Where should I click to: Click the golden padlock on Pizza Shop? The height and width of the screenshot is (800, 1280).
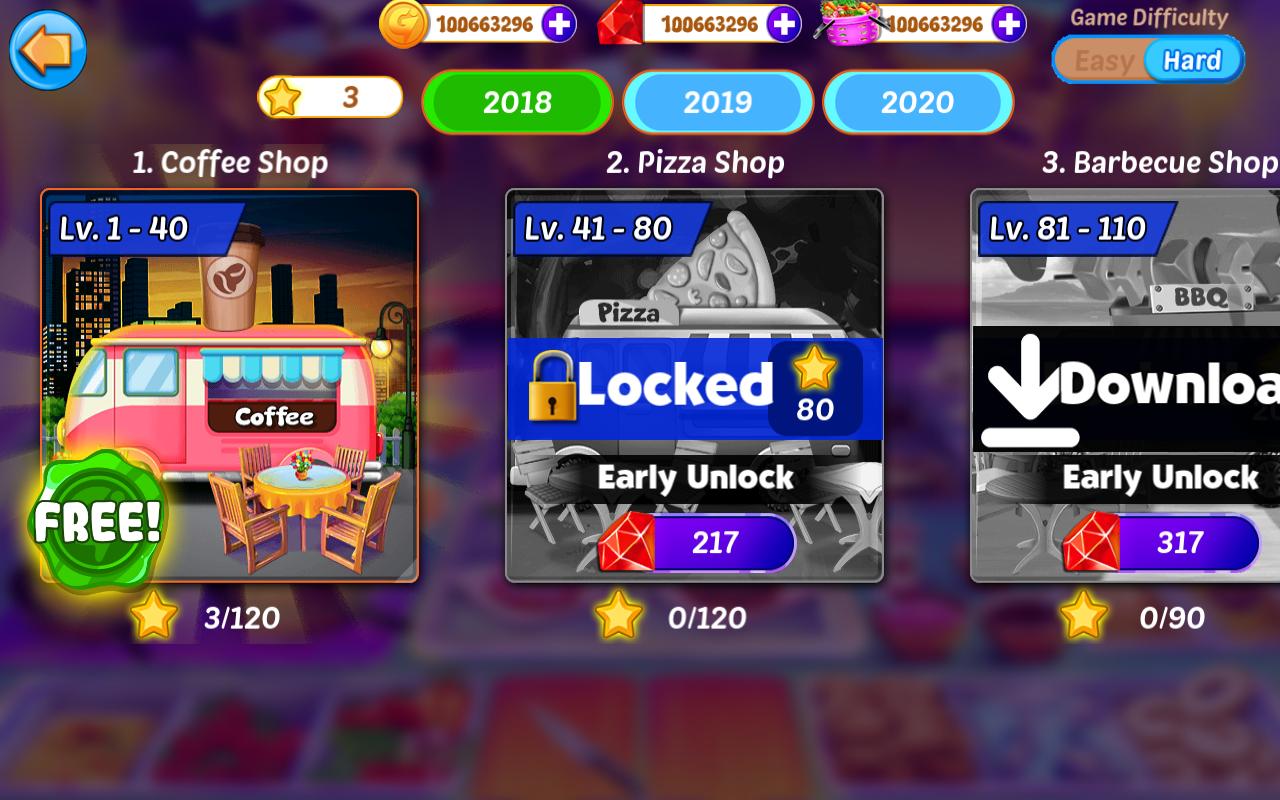coord(553,387)
